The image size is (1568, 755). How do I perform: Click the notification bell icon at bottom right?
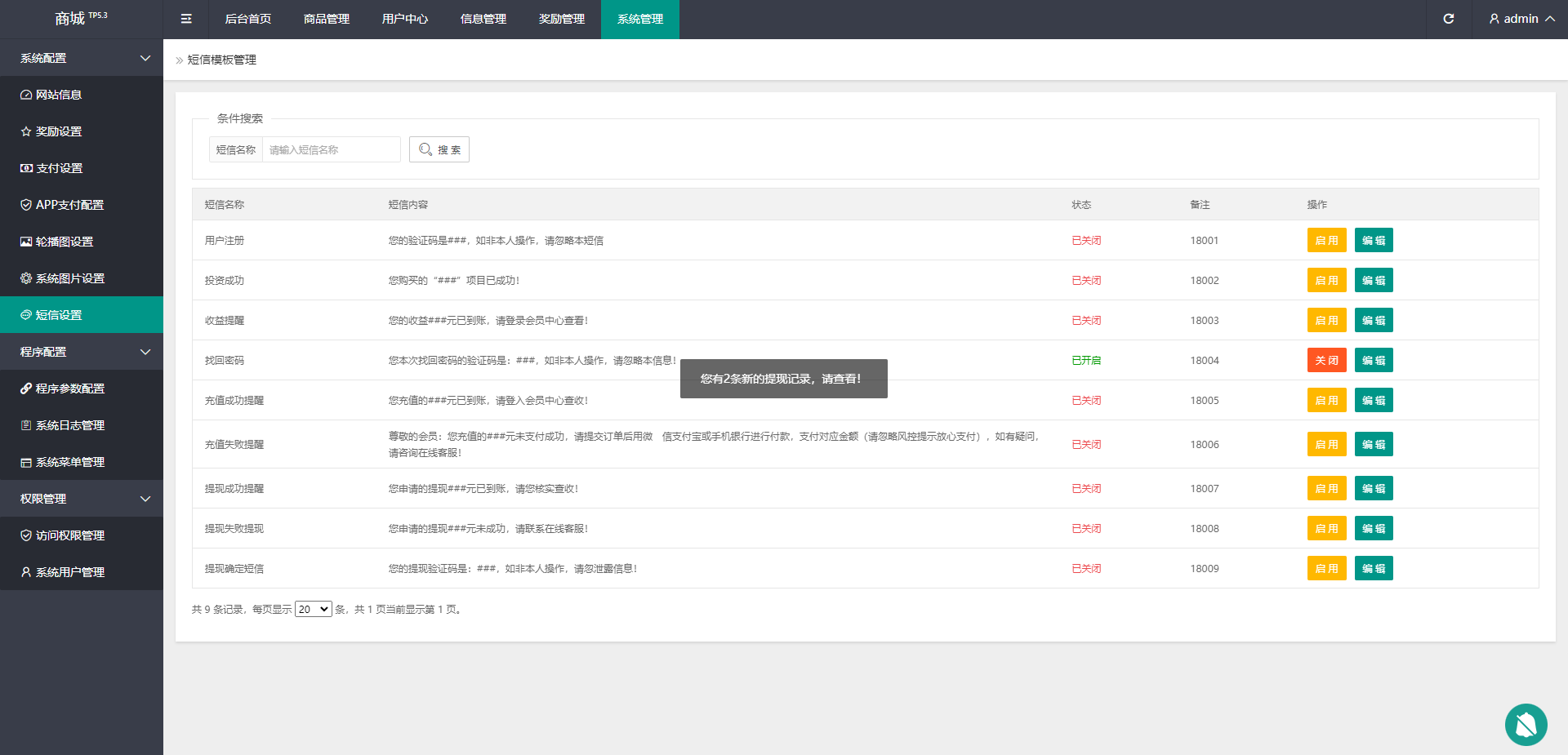click(1526, 724)
